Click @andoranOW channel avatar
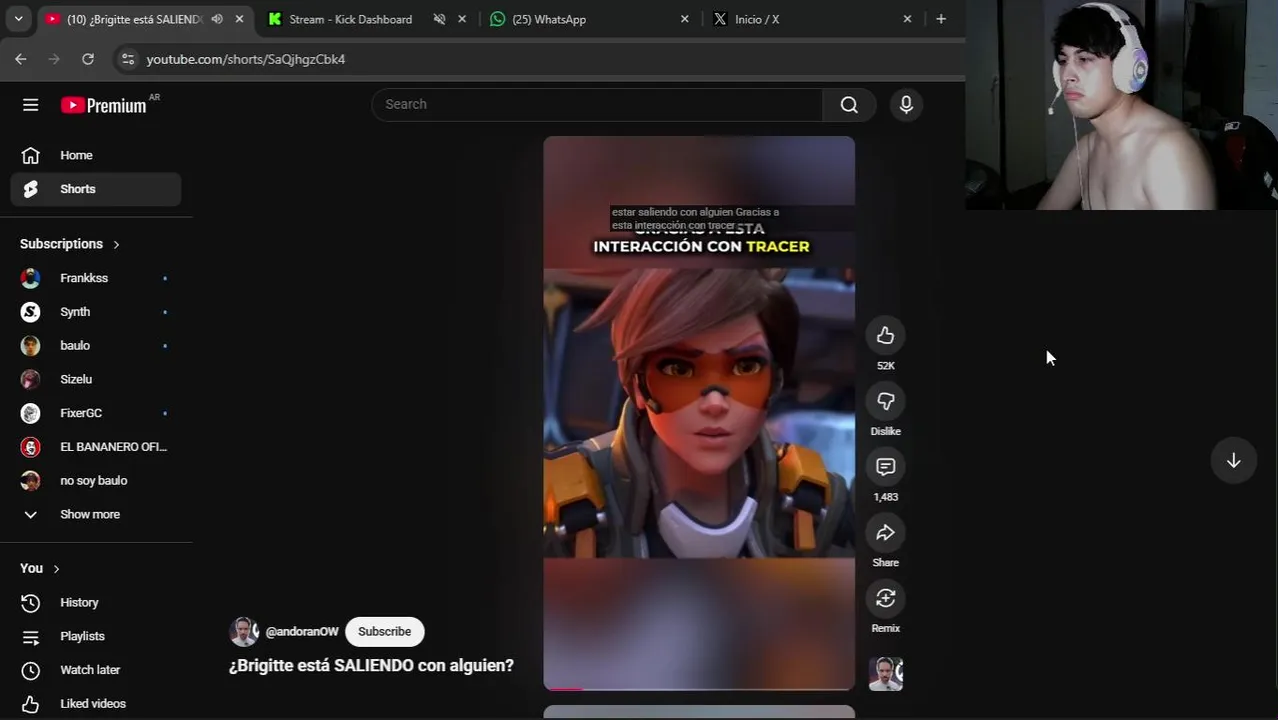This screenshot has width=1278, height=720. tap(244, 632)
